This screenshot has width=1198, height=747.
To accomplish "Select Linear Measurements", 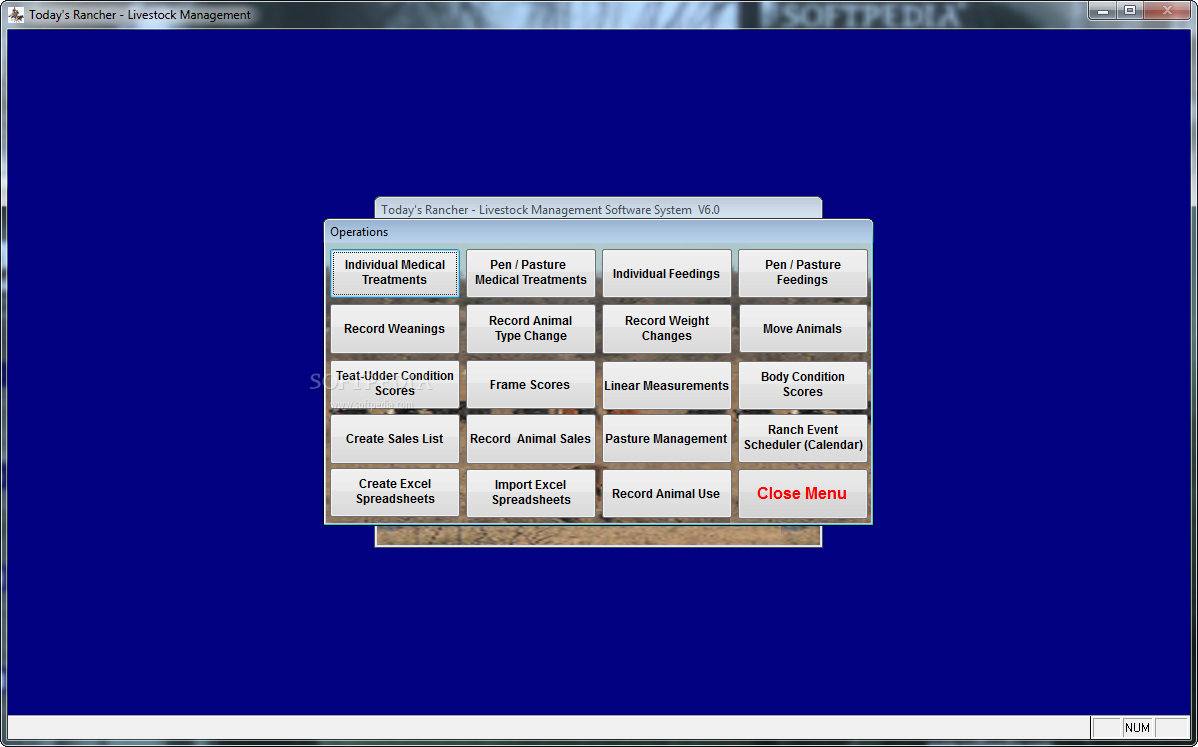I will (x=666, y=385).
